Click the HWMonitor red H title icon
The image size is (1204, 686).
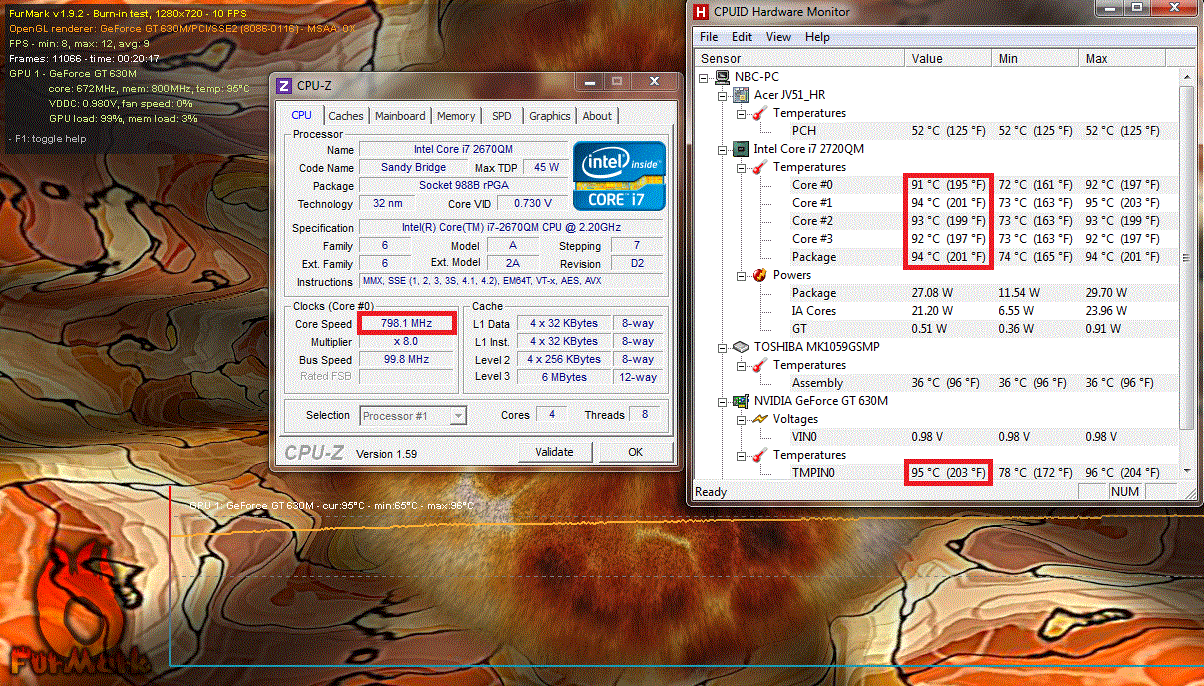702,12
